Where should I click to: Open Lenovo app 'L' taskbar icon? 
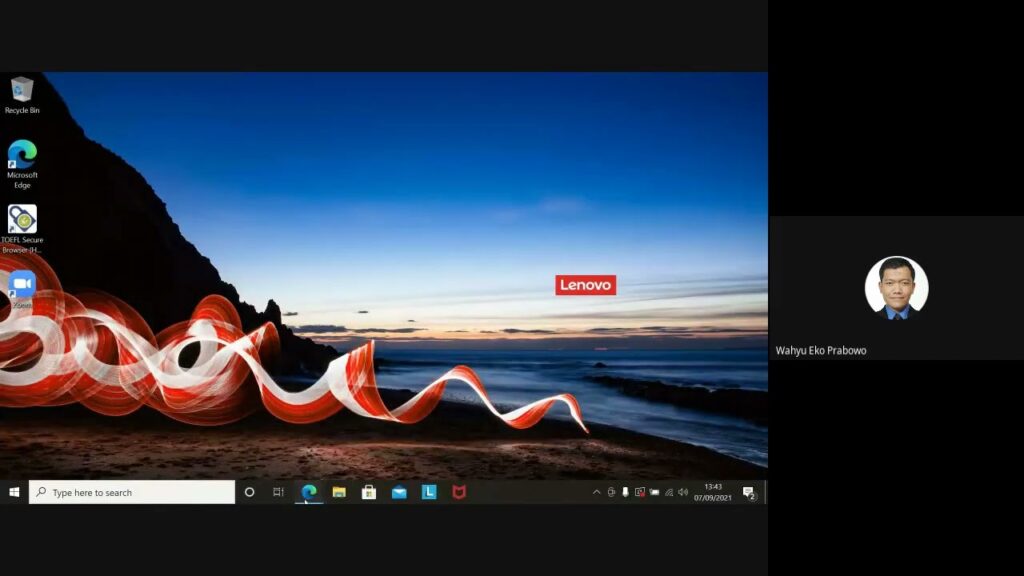pos(429,492)
